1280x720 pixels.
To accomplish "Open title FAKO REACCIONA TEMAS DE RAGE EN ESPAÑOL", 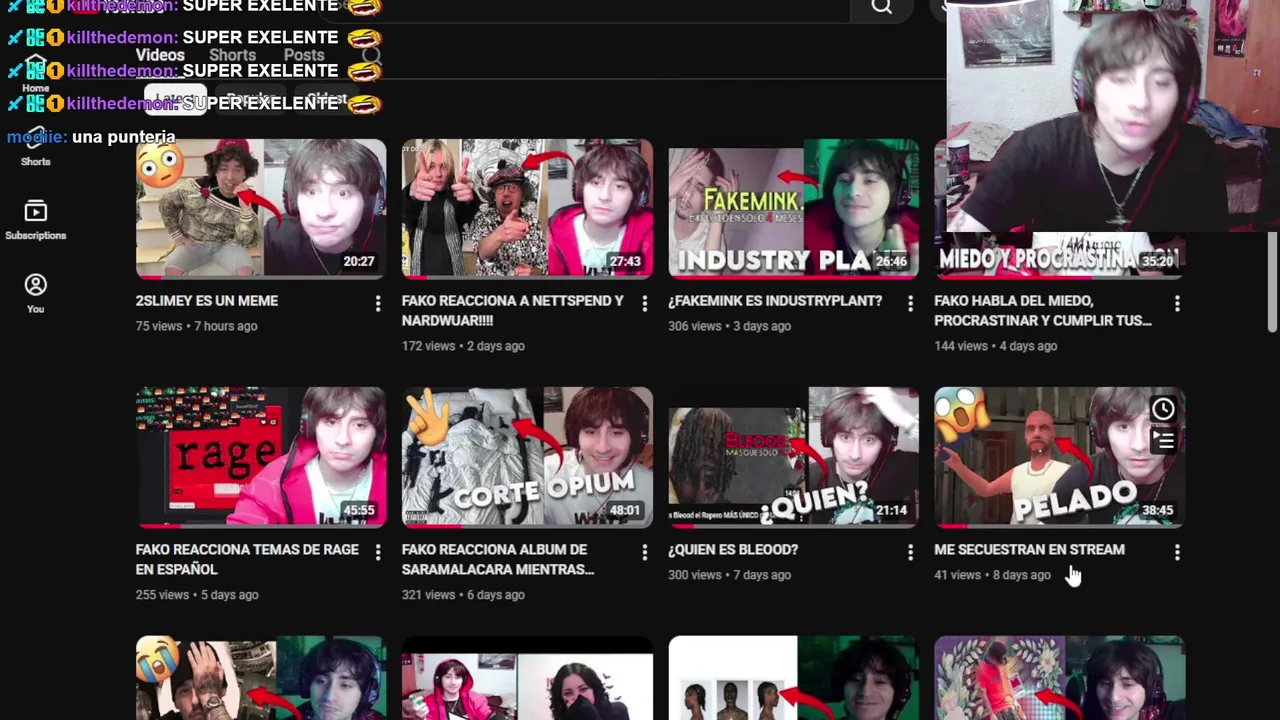I will (x=247, y=559).
